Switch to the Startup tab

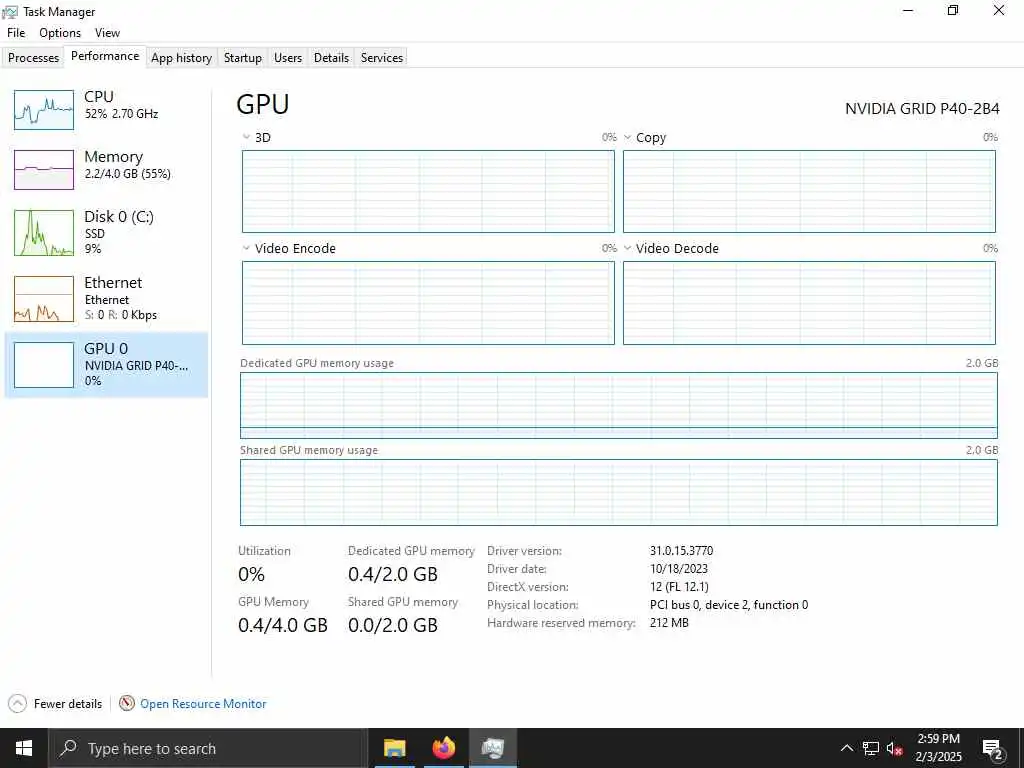click(x=242, y=57)
